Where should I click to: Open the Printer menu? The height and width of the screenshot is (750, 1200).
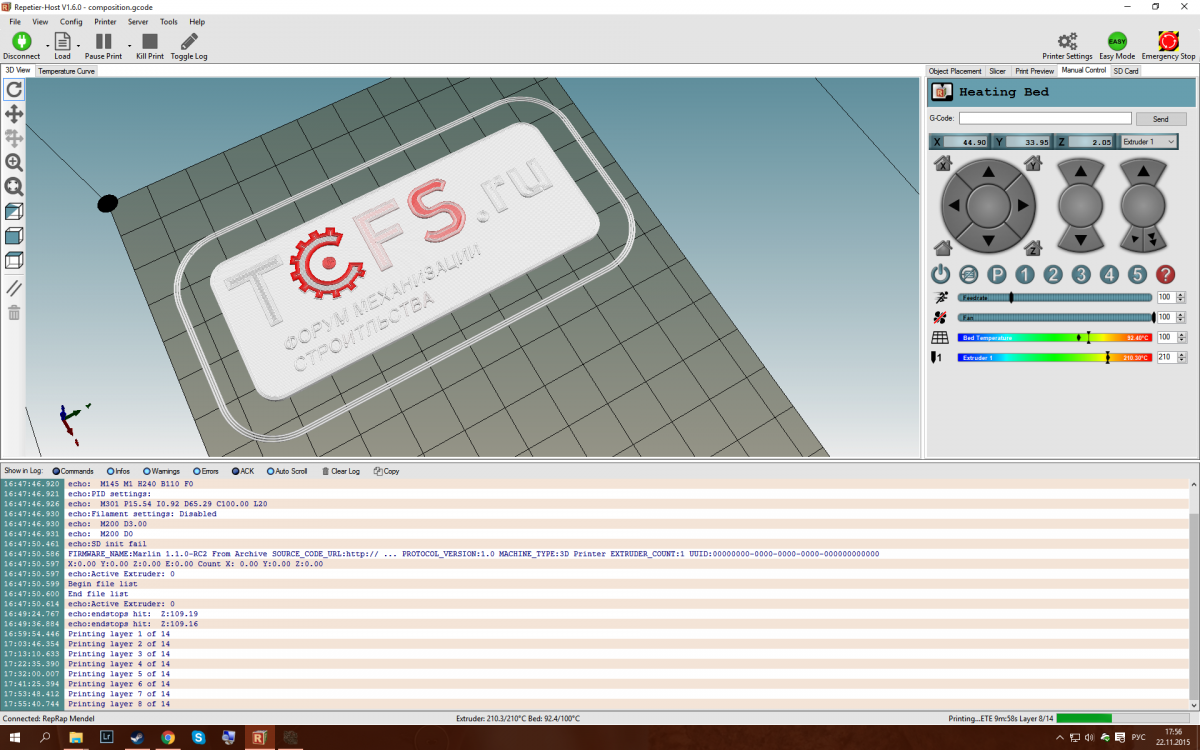click(105, 21)
